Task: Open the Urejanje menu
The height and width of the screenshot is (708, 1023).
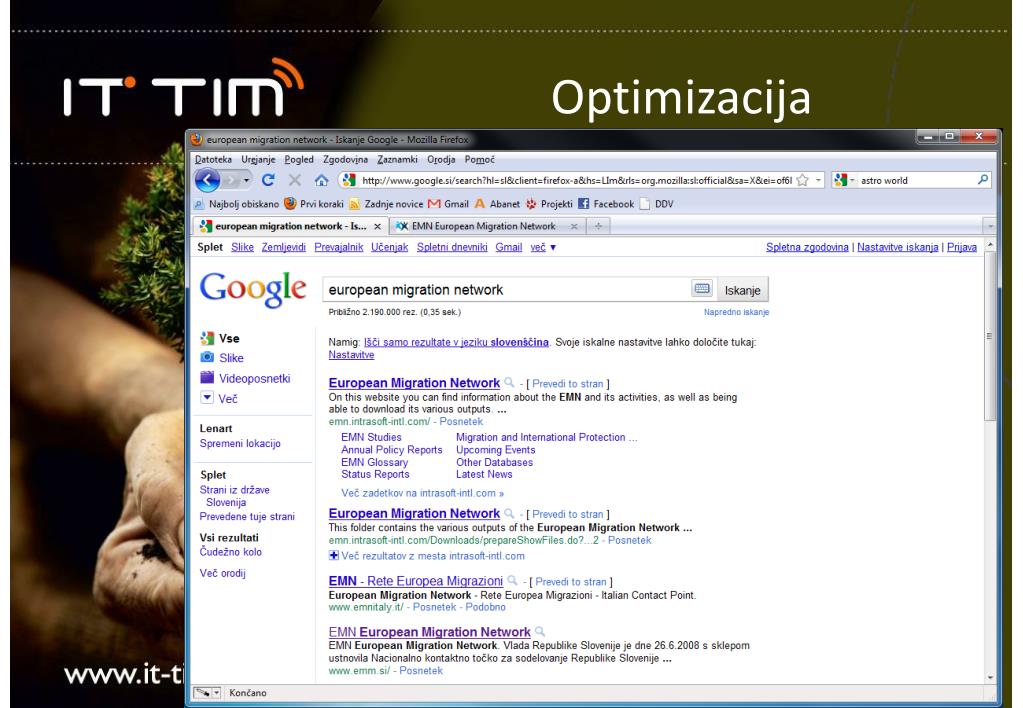Action: click(258, 159)
